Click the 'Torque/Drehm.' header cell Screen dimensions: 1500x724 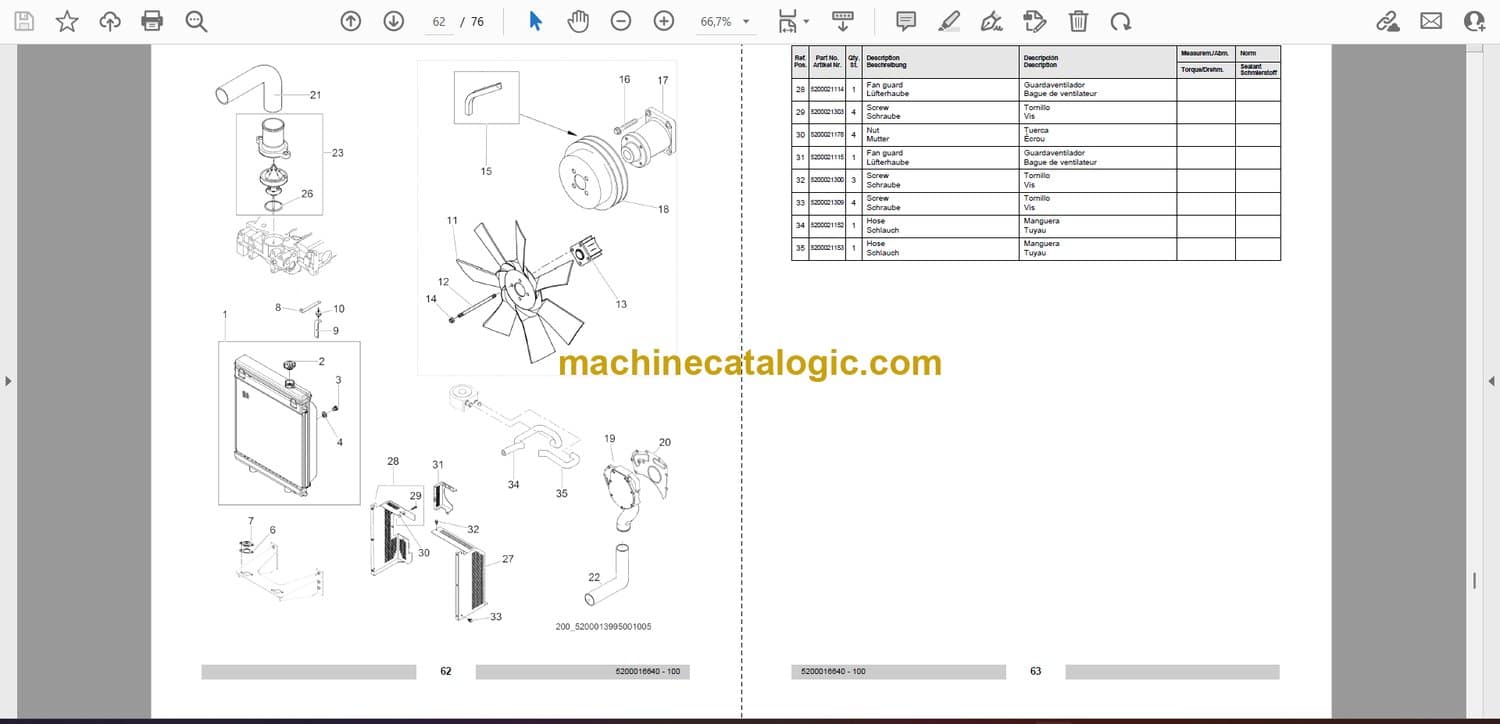pyautogui.click(x=1205, y=70)
